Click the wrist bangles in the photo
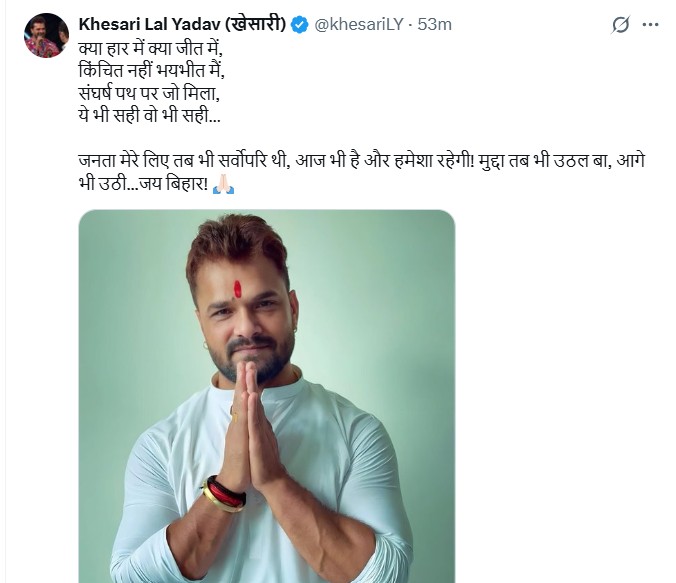 (x=224, y=494)
